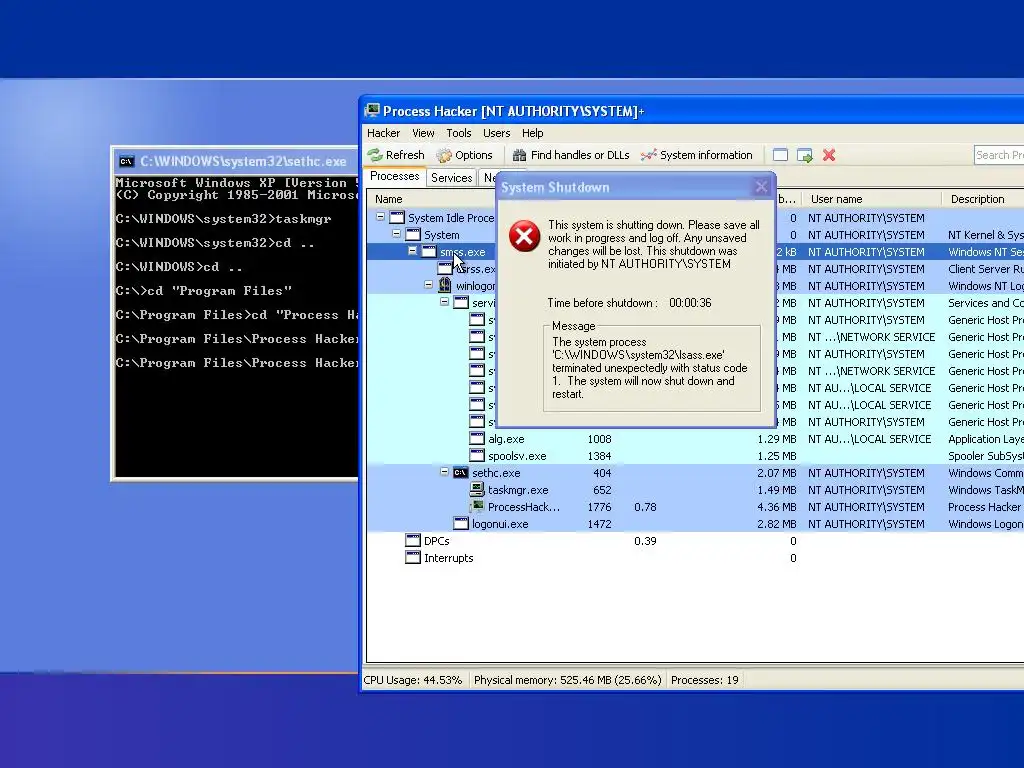Open the Tools menu

point(458,133)
